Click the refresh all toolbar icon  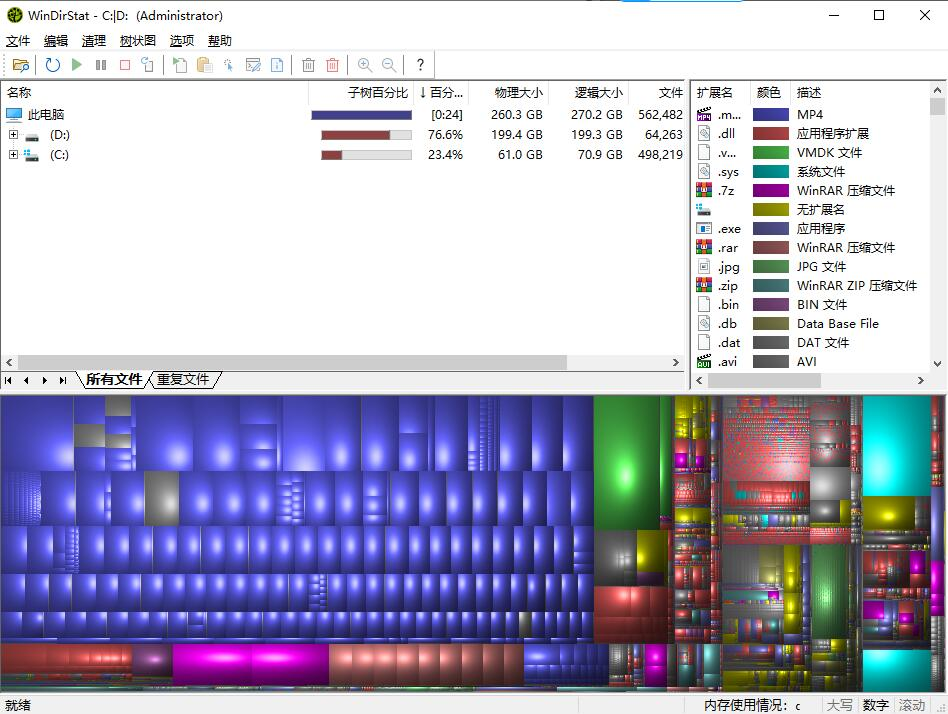click(x=52, y=65)
